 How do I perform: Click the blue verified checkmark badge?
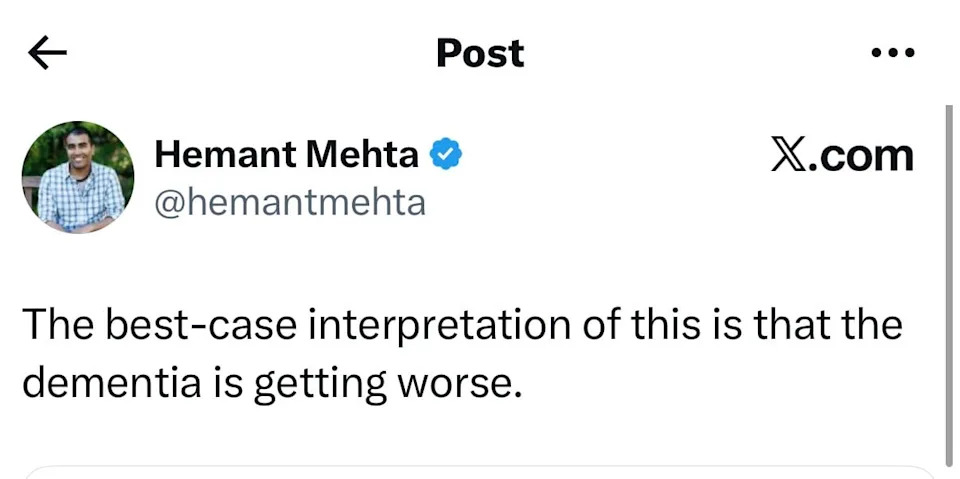click(445, 155)
